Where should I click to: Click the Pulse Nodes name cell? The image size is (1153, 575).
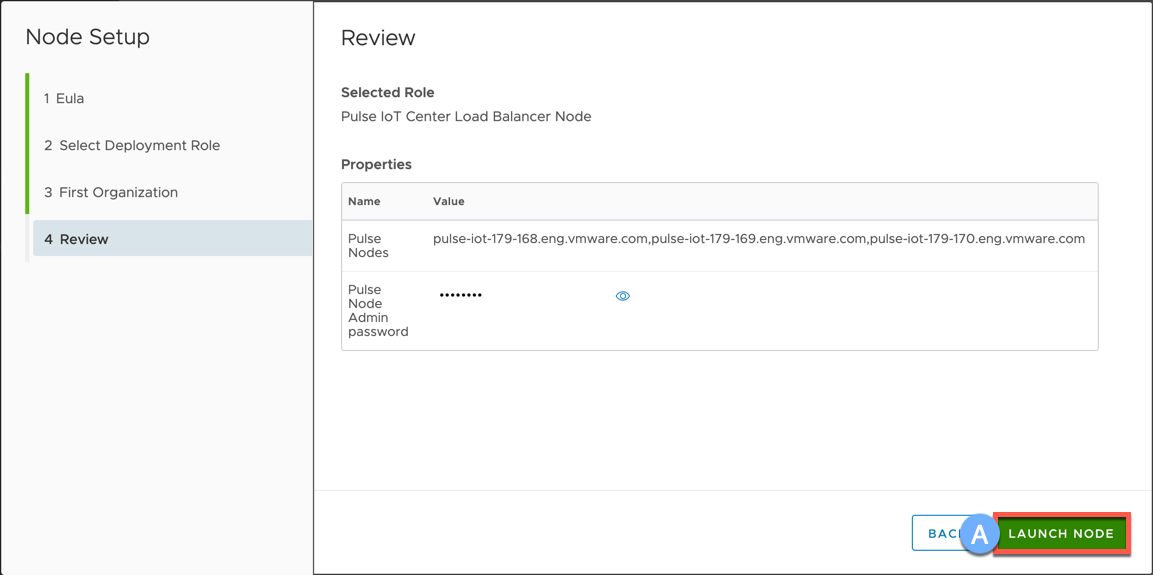pos(369,246)
